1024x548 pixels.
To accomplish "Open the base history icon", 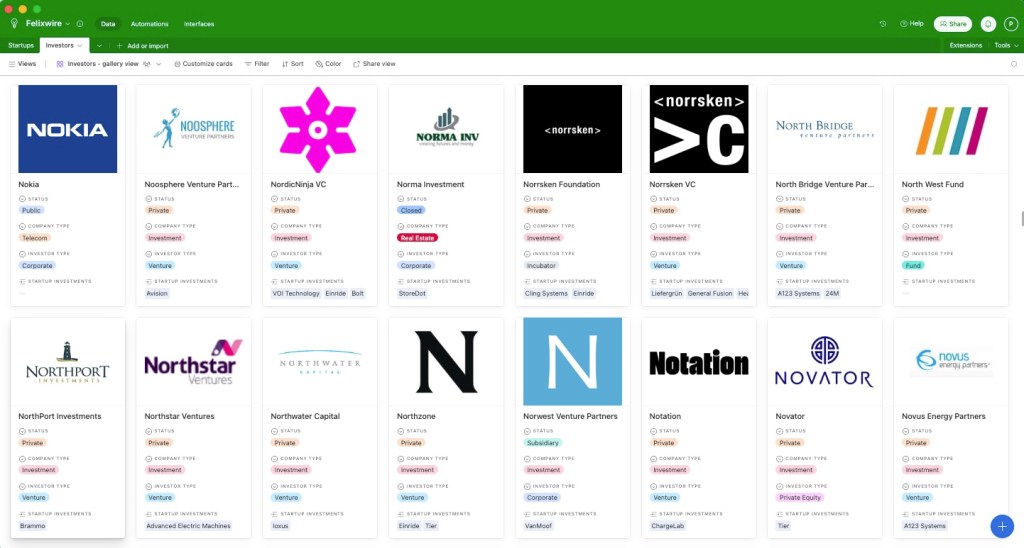I will coord(883,23).
